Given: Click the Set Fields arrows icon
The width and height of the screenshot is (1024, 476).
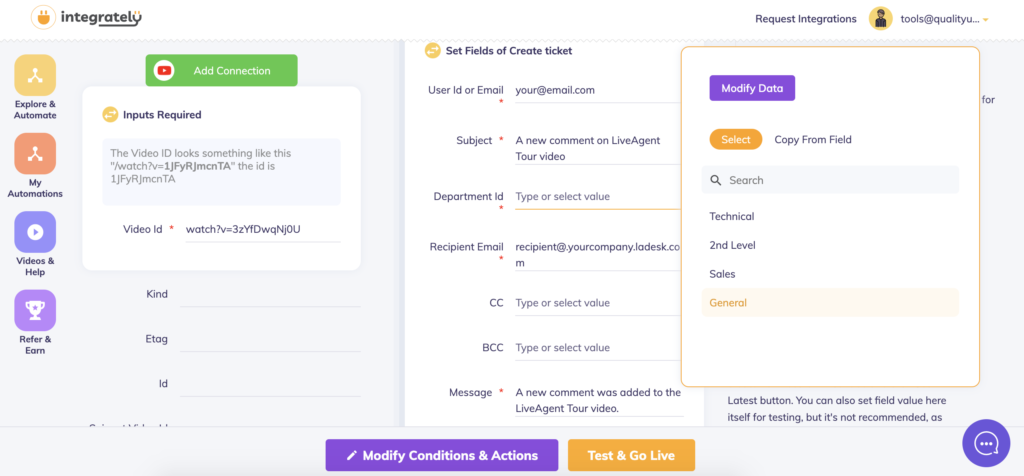Looking at the screenshot, I should (x=433, y=50).
